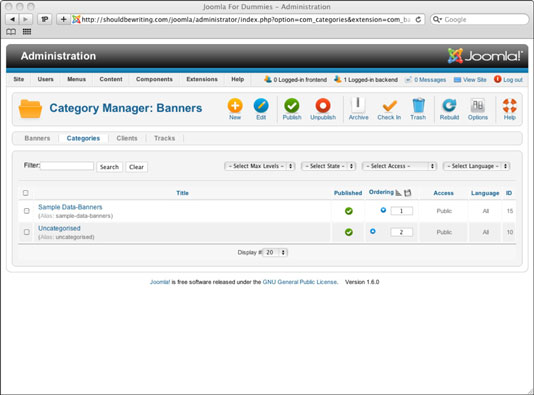Screen dimensions: 534x395
Task: Click the Rebuild toolbar icon
Action: click(449, 106)
